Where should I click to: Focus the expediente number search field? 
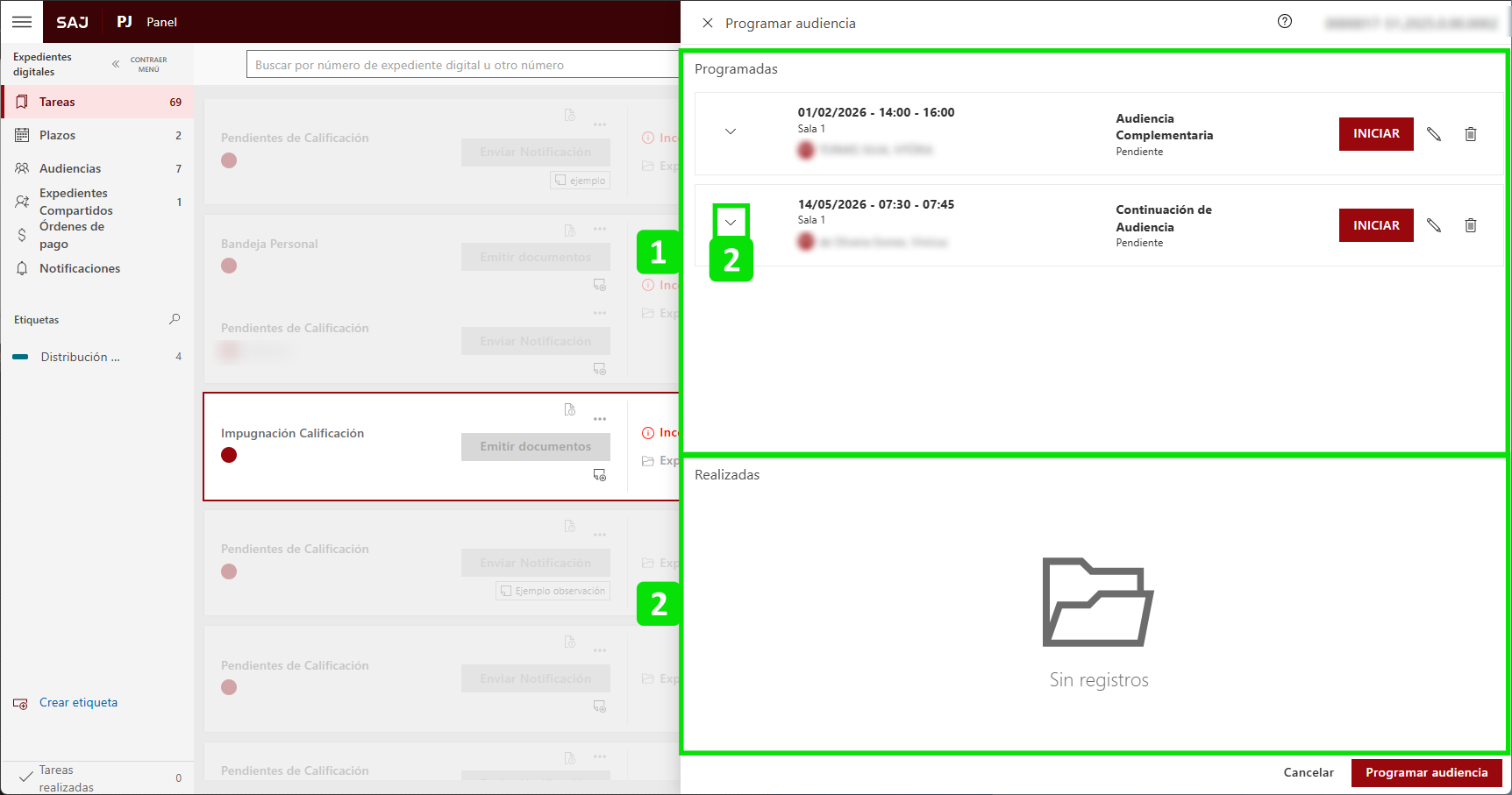465,65
